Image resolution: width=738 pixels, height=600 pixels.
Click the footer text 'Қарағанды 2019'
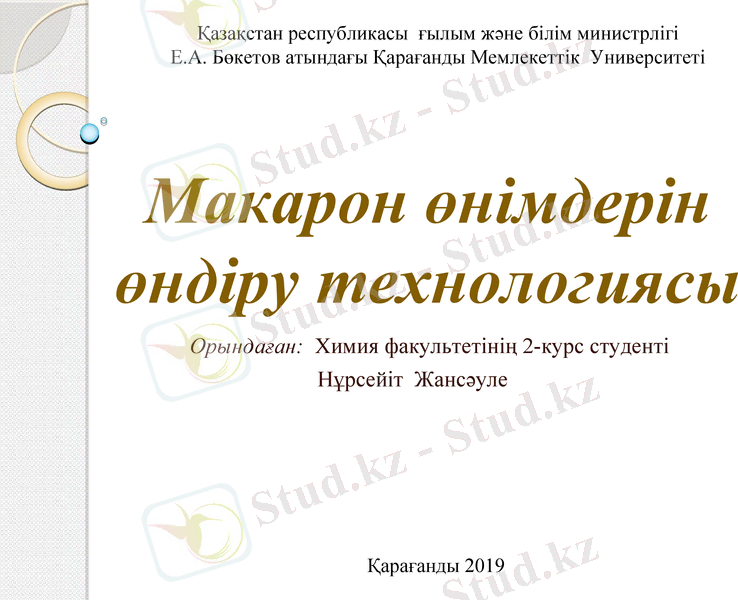tap(436, 566)
